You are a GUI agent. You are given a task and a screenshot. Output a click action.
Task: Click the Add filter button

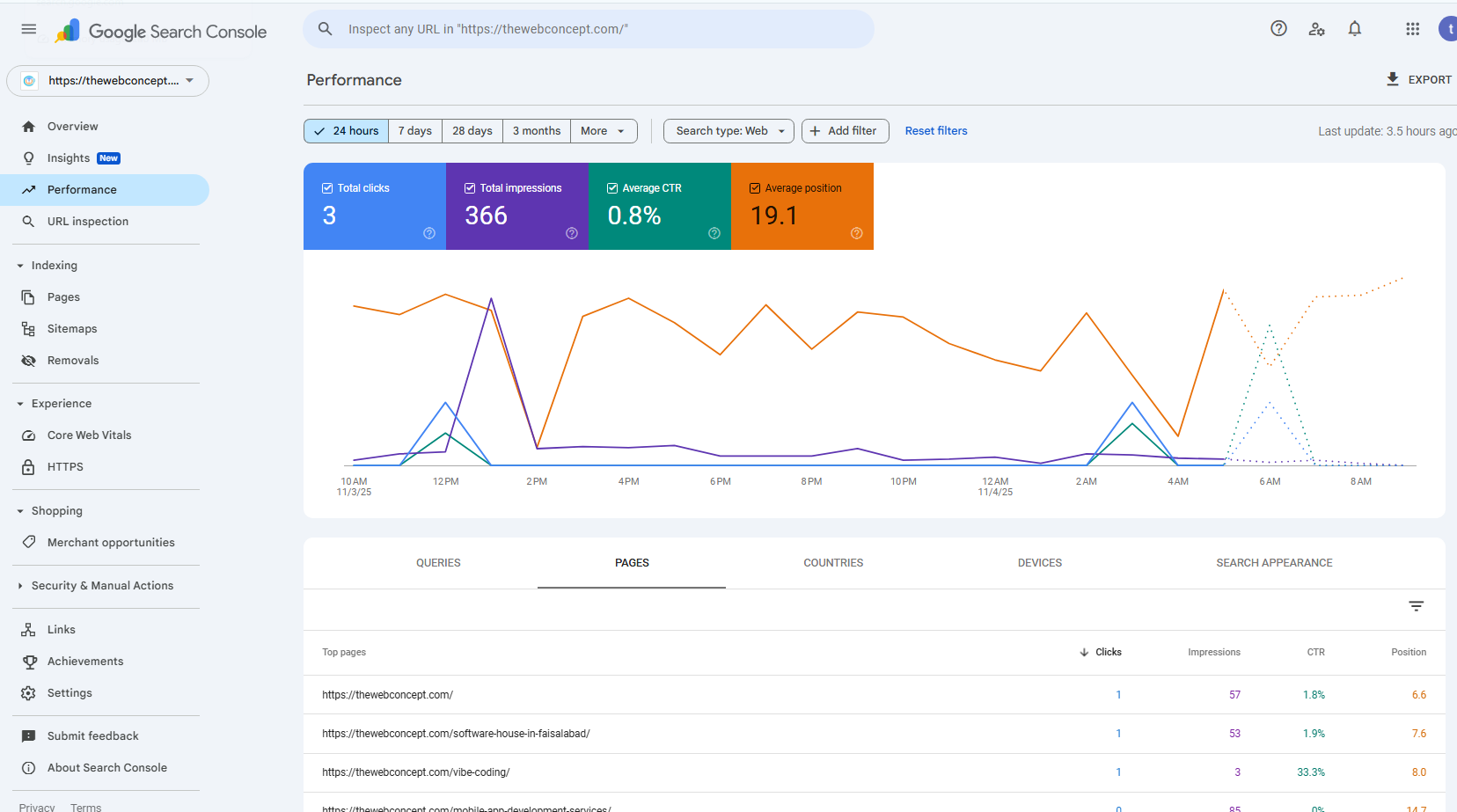coord(846,131)
